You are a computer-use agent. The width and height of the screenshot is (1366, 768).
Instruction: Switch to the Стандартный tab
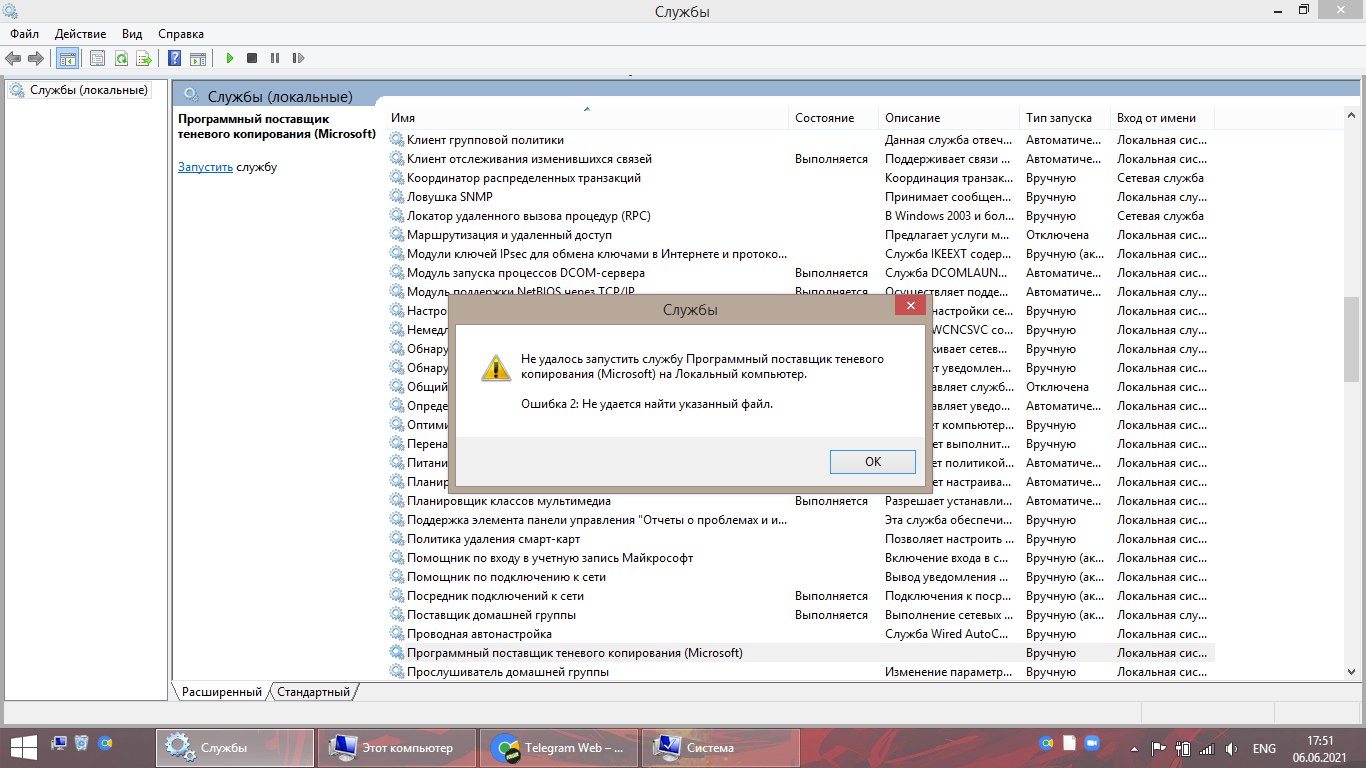(x=313, y=691)
